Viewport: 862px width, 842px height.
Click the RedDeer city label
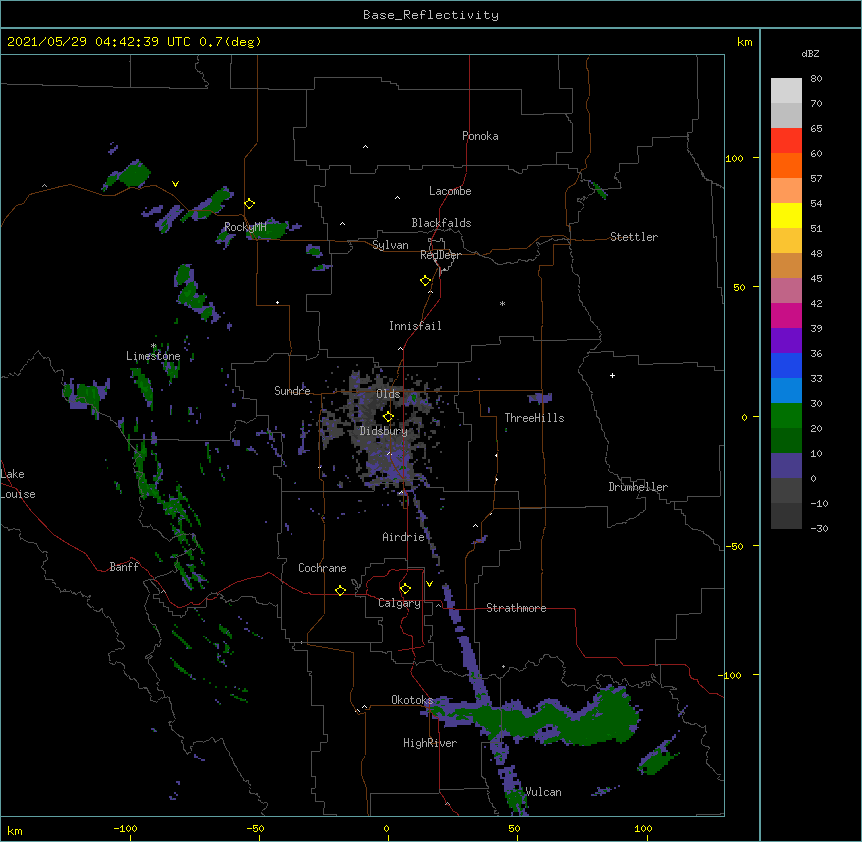440,255
